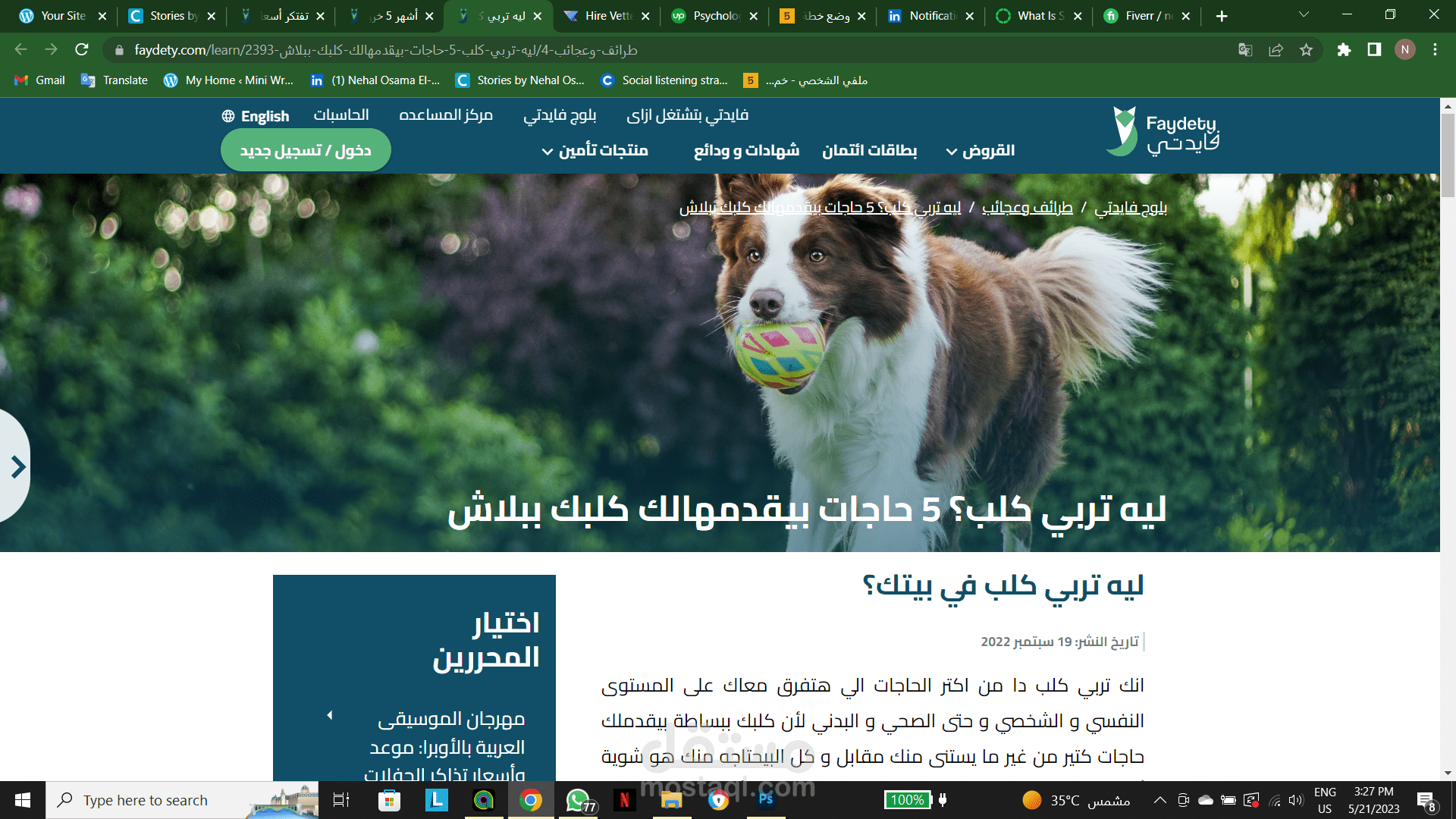Viewport: 1456px width, 819px height.
Task: Show hidden system tray icons
Action: [x=1160, y=800]
